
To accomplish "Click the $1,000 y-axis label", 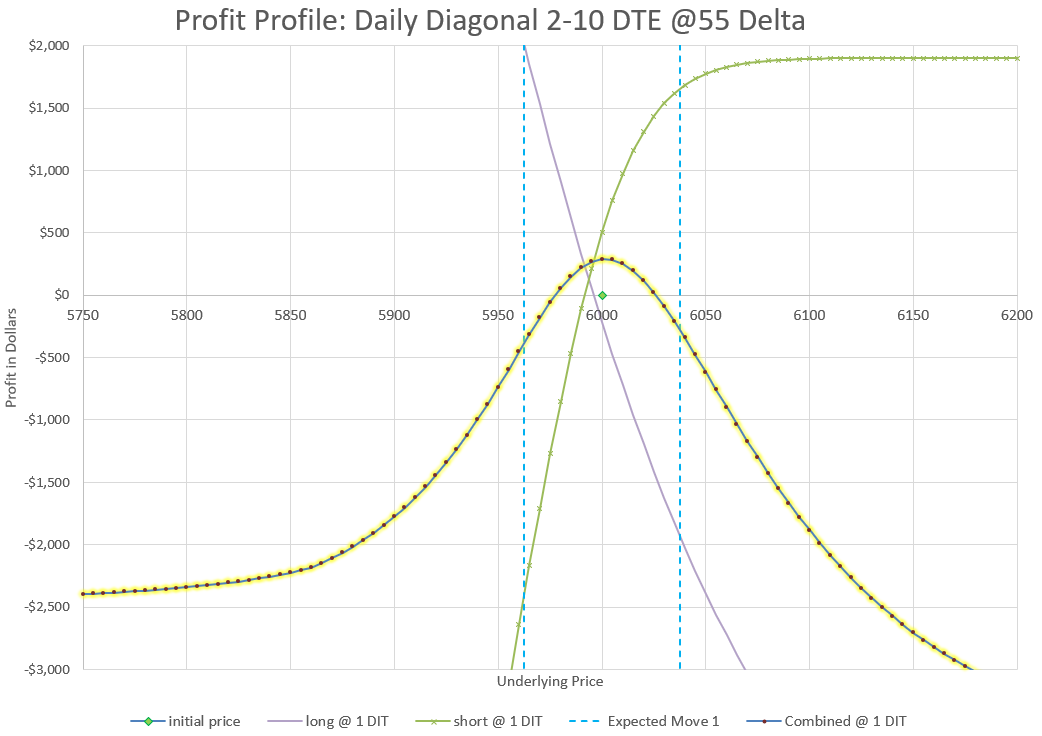I will tap(49, 171).
